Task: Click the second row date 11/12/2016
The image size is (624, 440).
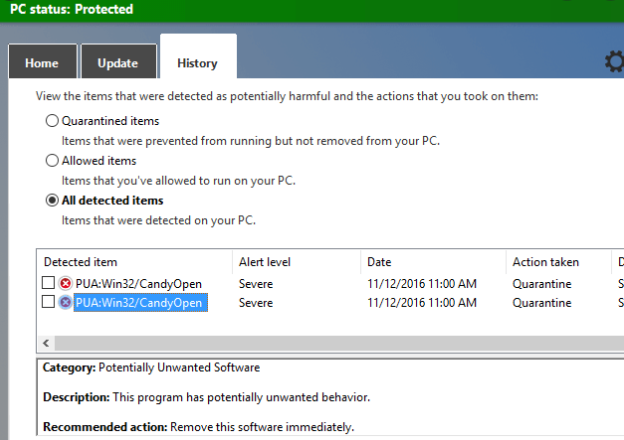Action: pos(422,302)
